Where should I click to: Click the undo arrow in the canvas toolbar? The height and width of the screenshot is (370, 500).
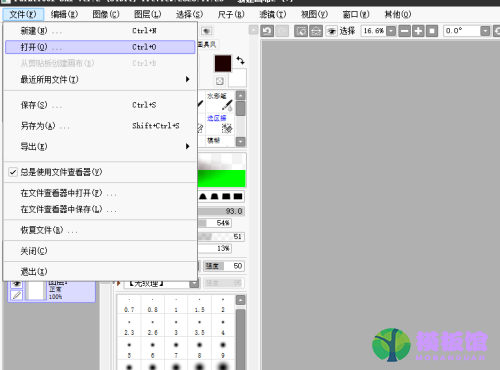pyautogui.click(x=267, y=31)
